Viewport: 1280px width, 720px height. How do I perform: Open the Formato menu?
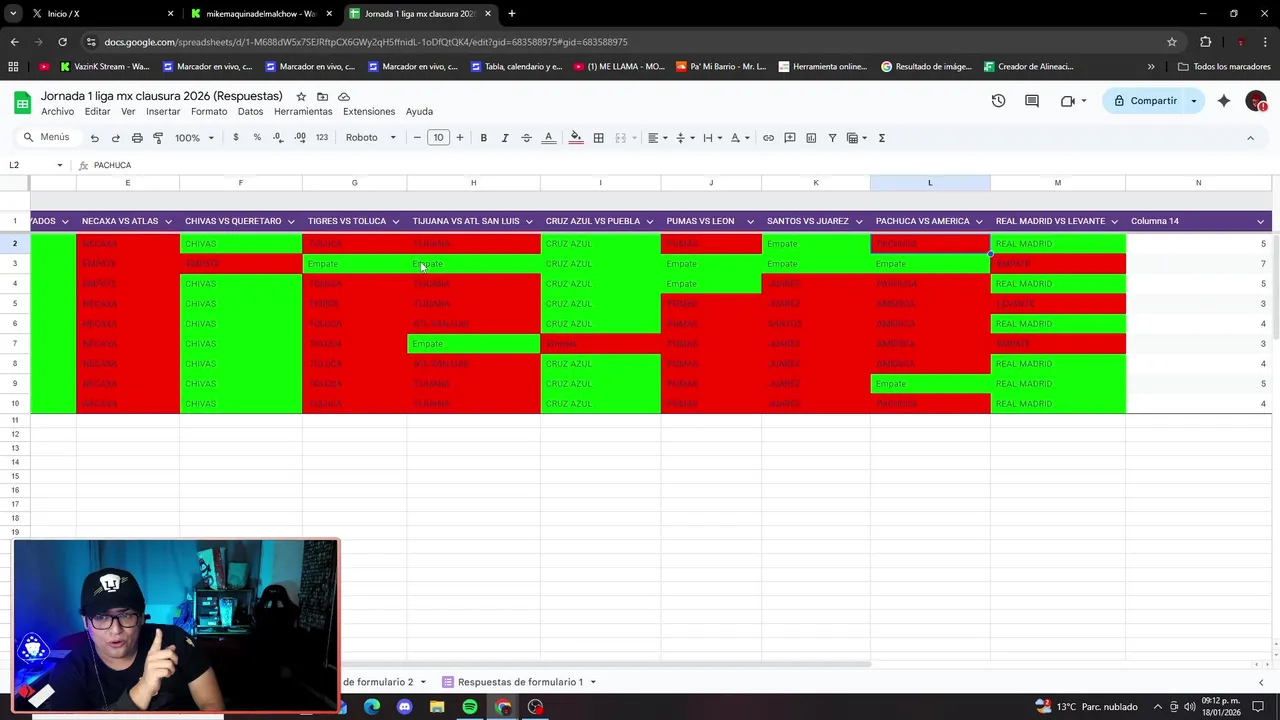click(209, 111)
